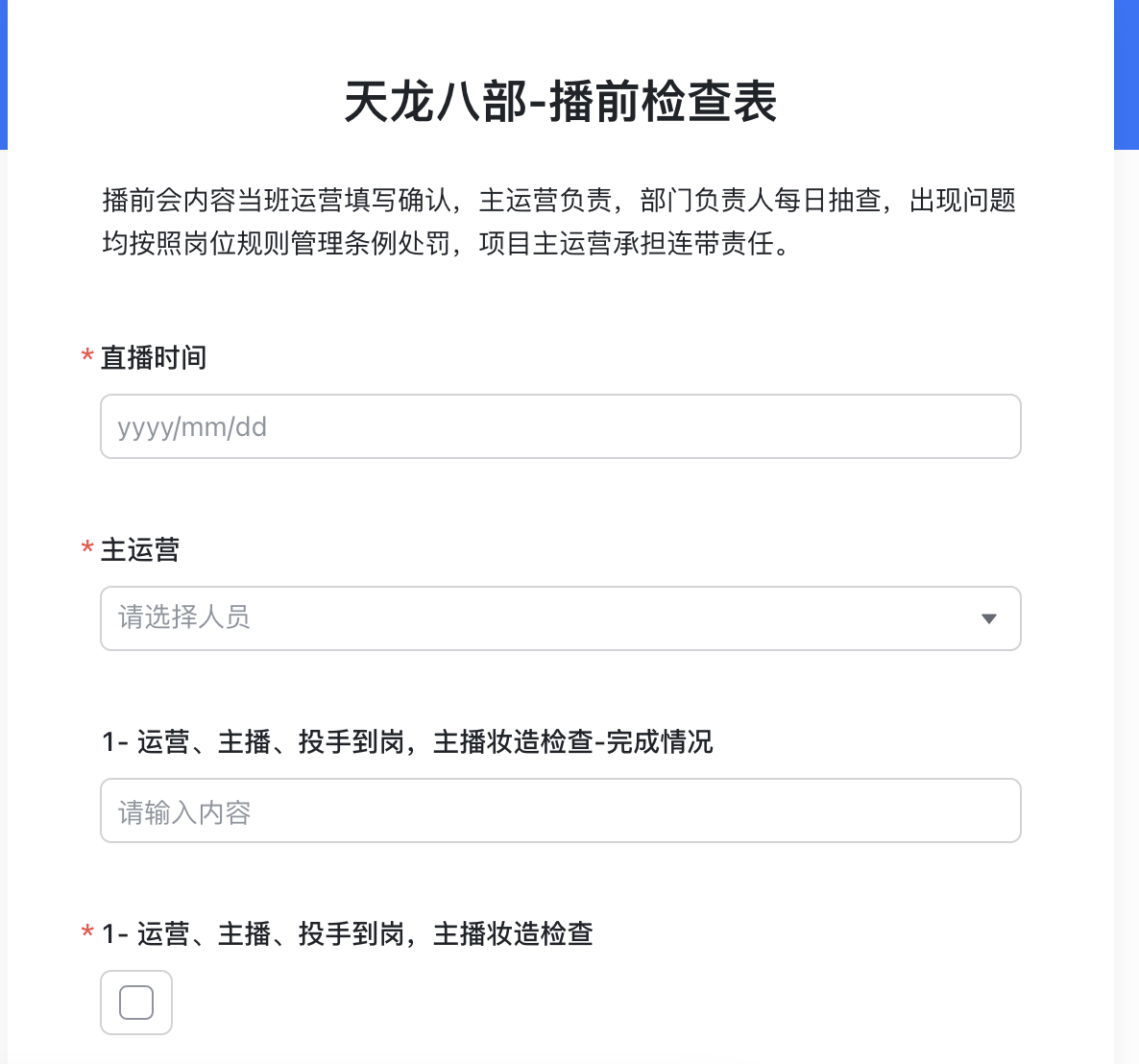Click the blue banner strip on left edge
The width and height of the screenshot is (1139, 1064).
3,75
